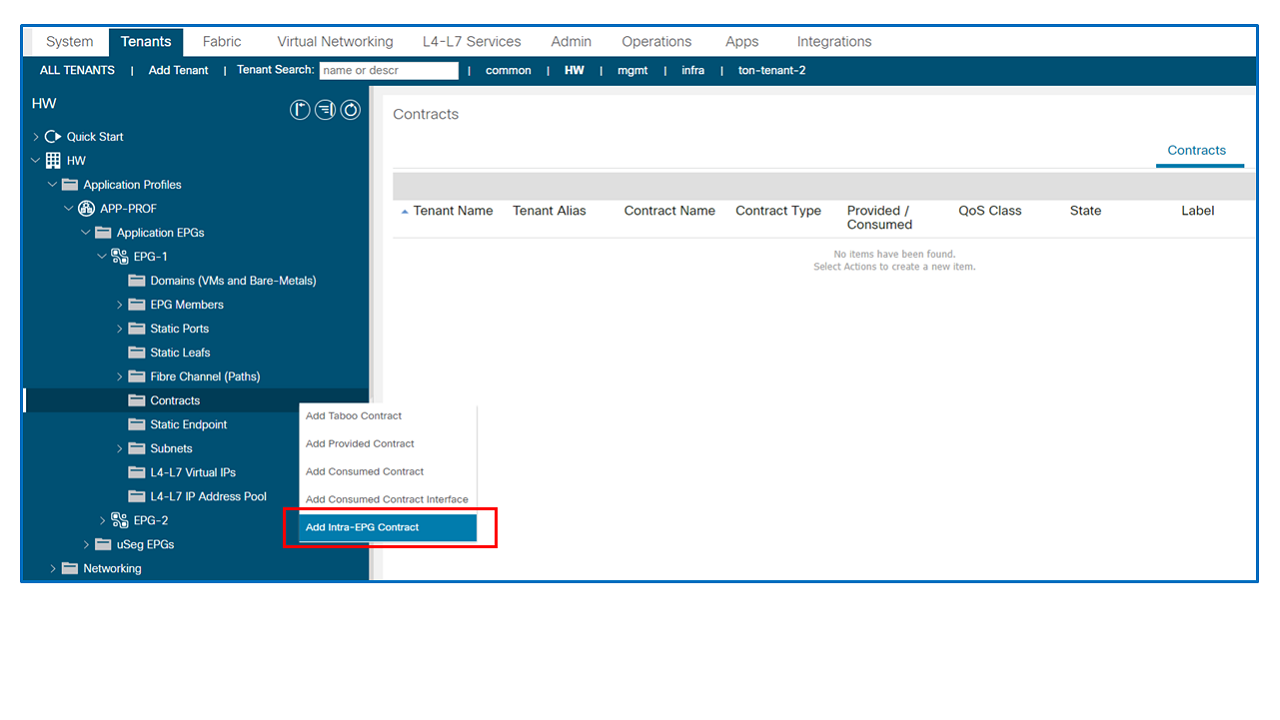Viewport: 1280px width, 720px height.
Task: Click Add Tenant link
Action: point(179,71)
